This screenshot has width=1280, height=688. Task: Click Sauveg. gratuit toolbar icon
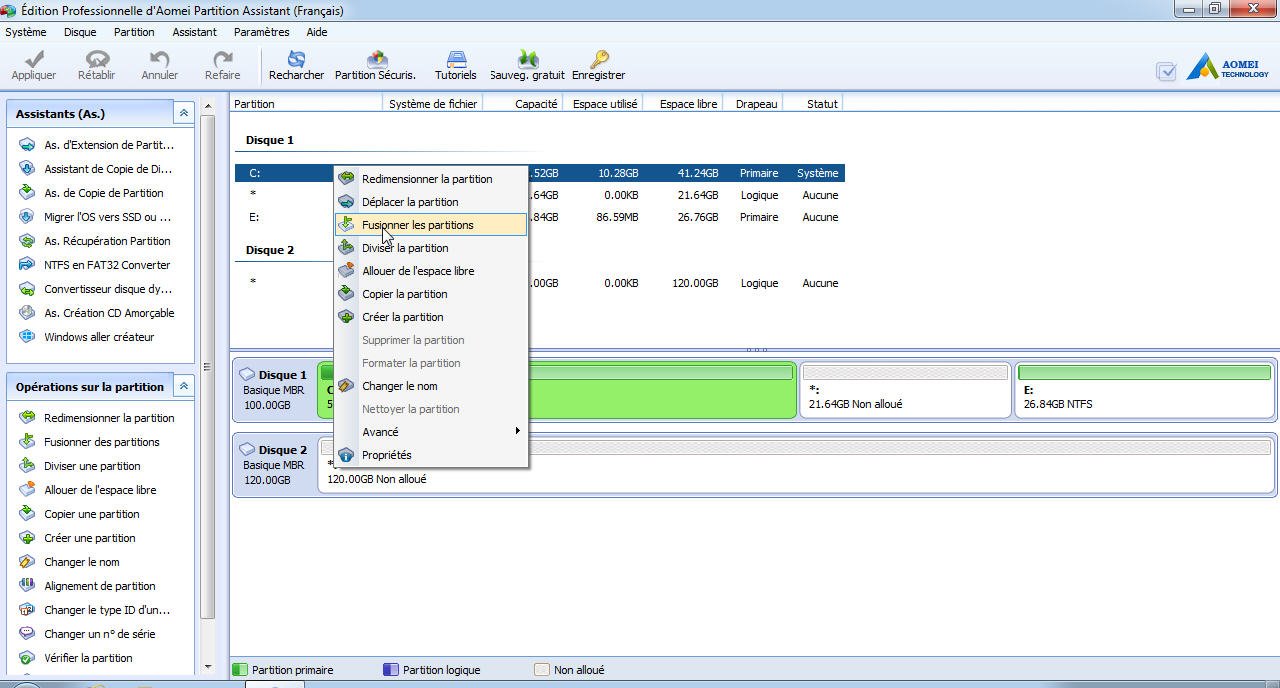(x=527, y=59)
